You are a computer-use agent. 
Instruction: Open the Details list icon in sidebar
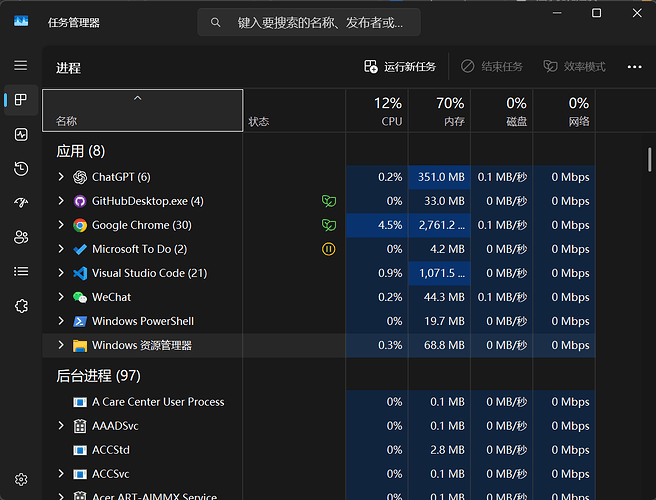pos(21,272)
